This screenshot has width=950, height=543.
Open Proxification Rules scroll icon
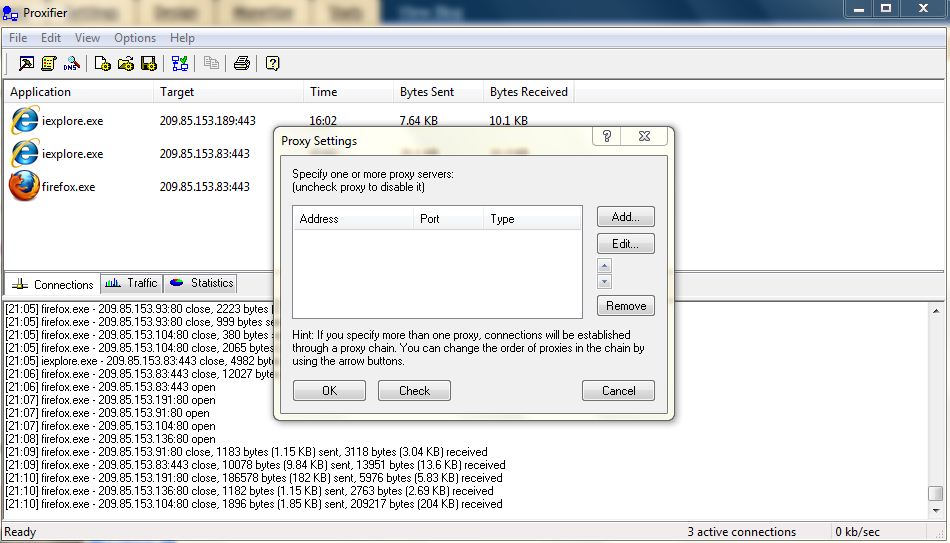tap(48, 63)
